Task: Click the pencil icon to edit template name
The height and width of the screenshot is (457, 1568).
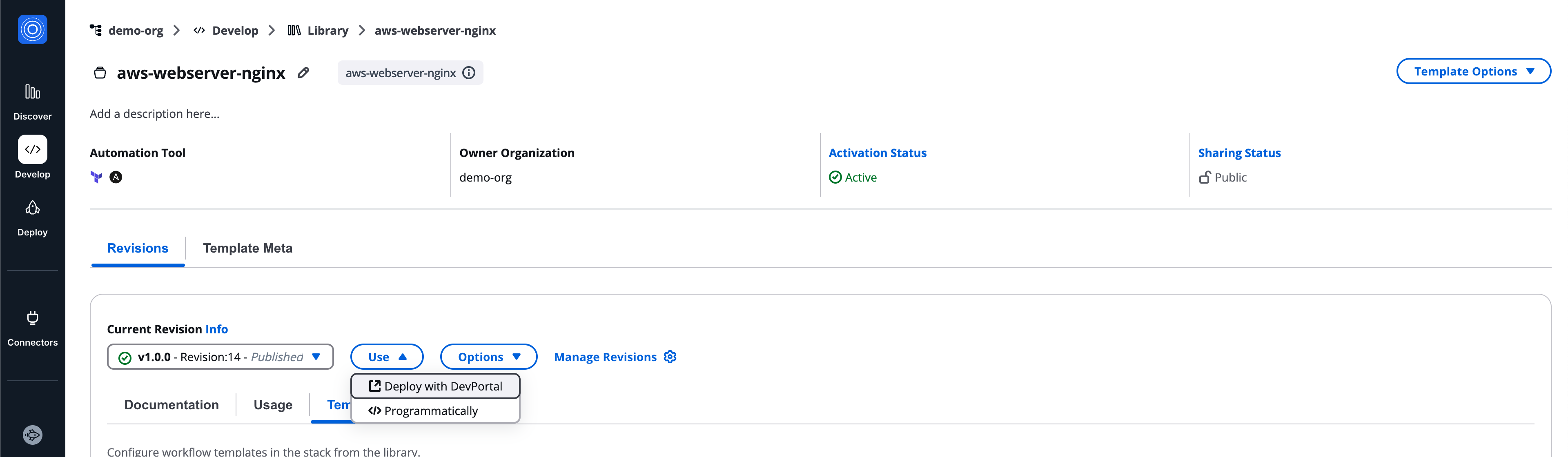Action: [303, 73]
